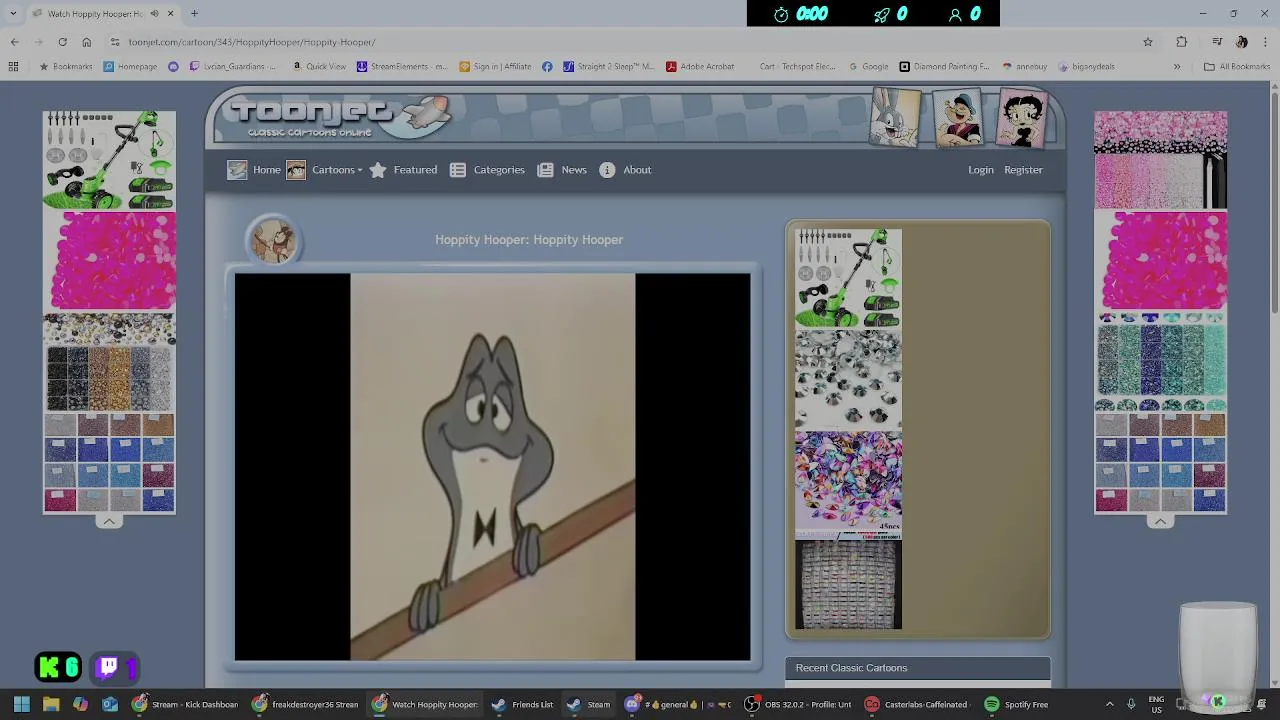Open the Diamond Painting bookmark

click(944, 67)
